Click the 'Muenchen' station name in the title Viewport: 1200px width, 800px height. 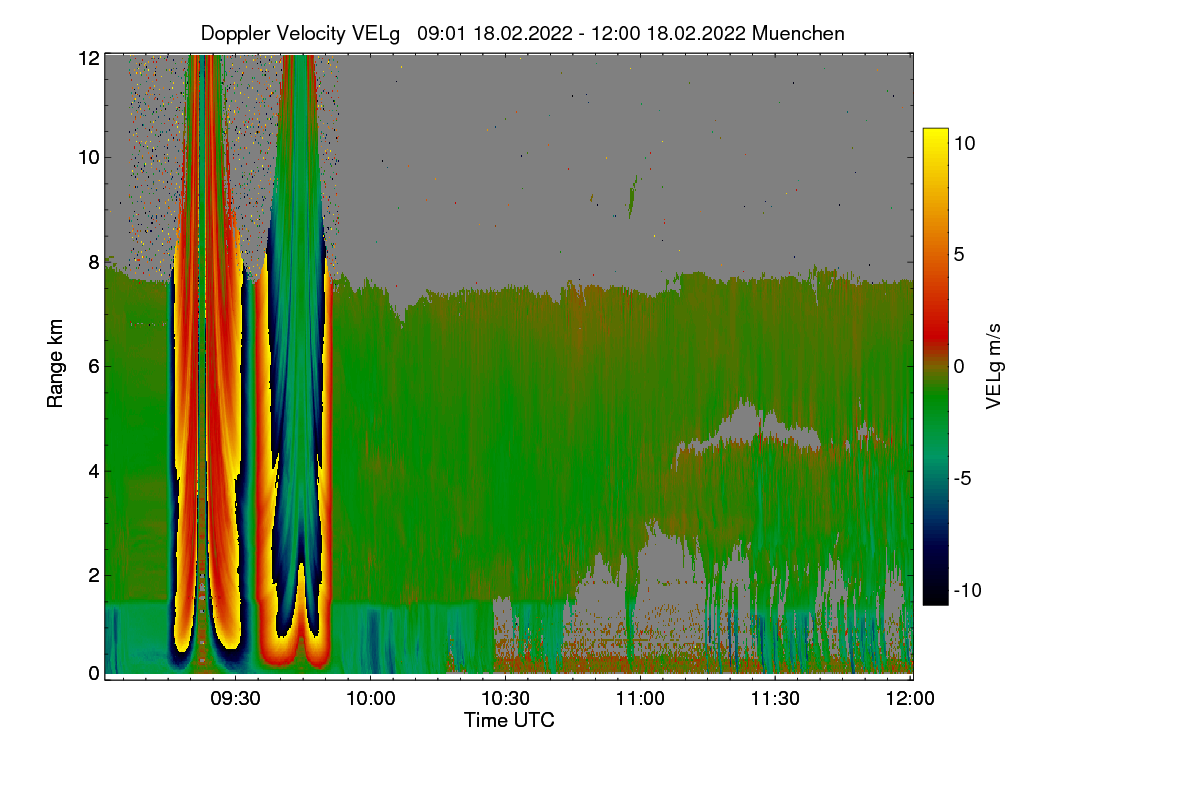tap(798, 33)
